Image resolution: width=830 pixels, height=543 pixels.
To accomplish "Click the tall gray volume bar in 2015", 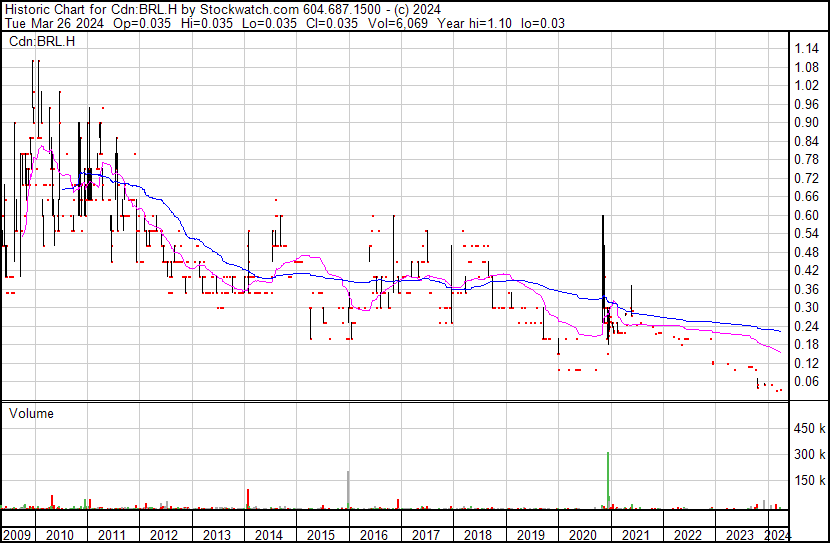I will (348, 490).
